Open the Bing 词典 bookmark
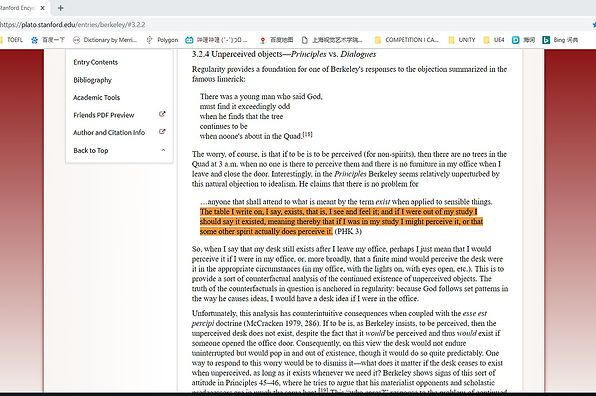596x396 pixels. [560, 40]
